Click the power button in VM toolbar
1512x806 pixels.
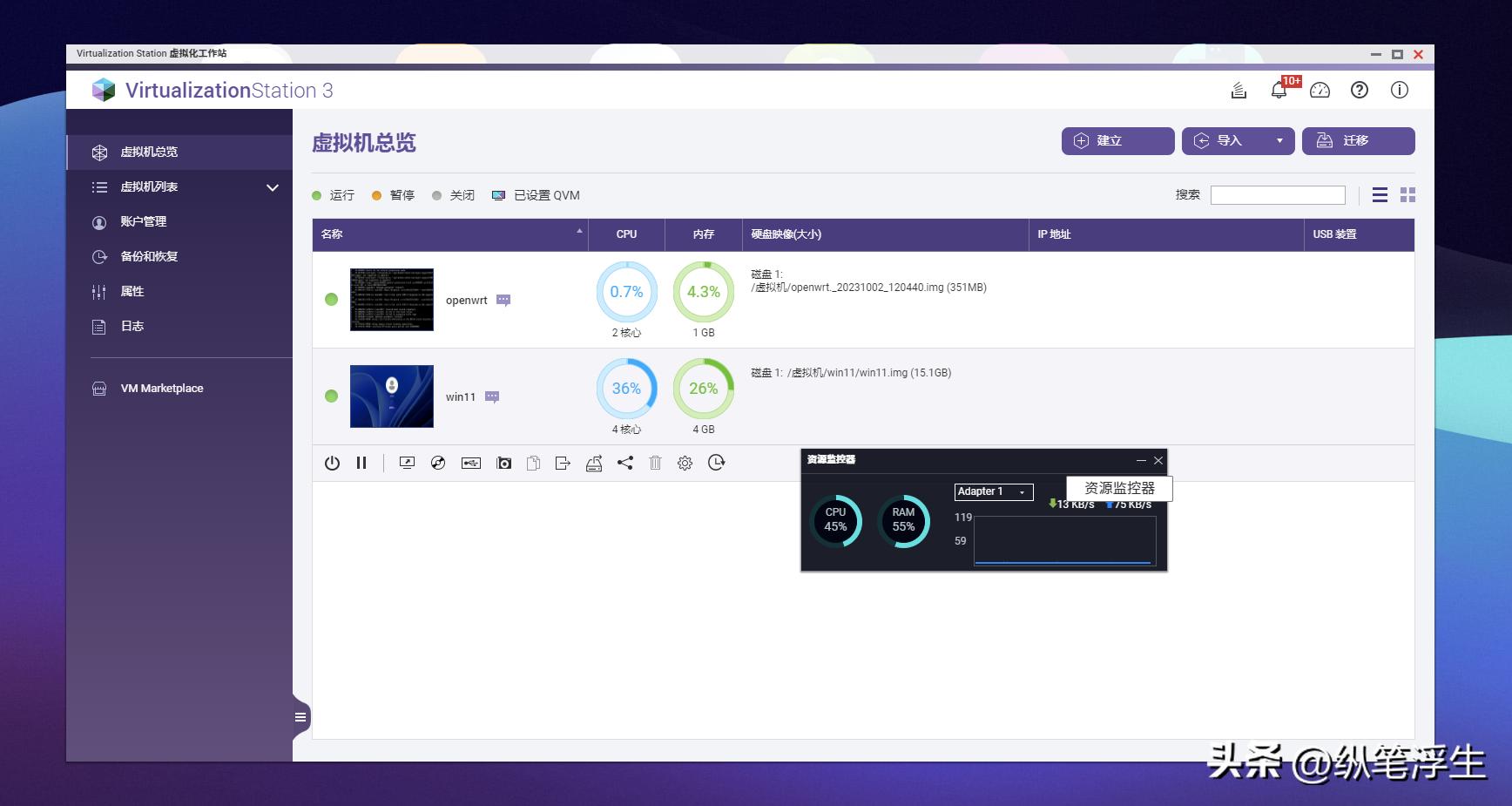pyautogui.click(x=332, y=464)
